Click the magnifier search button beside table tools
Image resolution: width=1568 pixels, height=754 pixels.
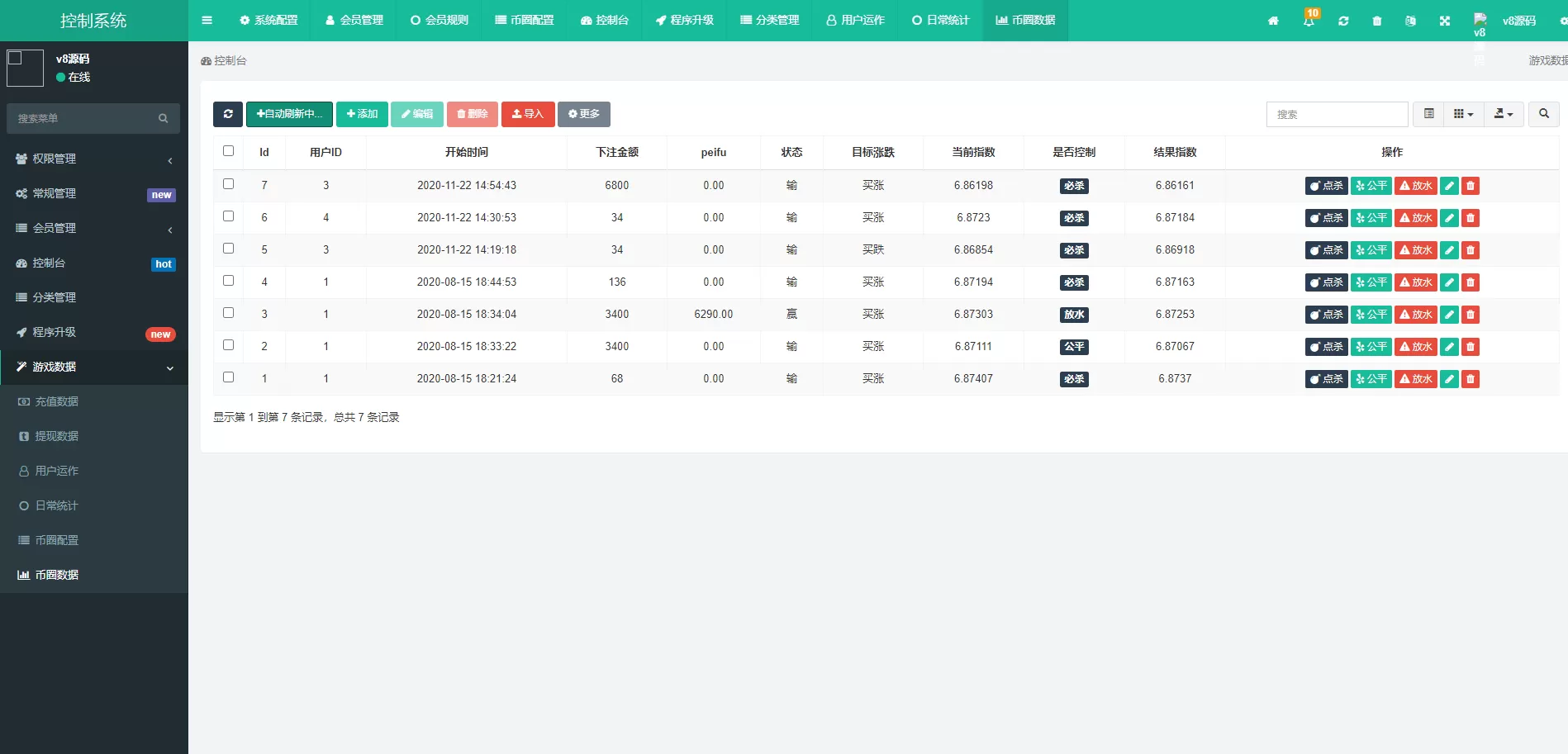1543,114
